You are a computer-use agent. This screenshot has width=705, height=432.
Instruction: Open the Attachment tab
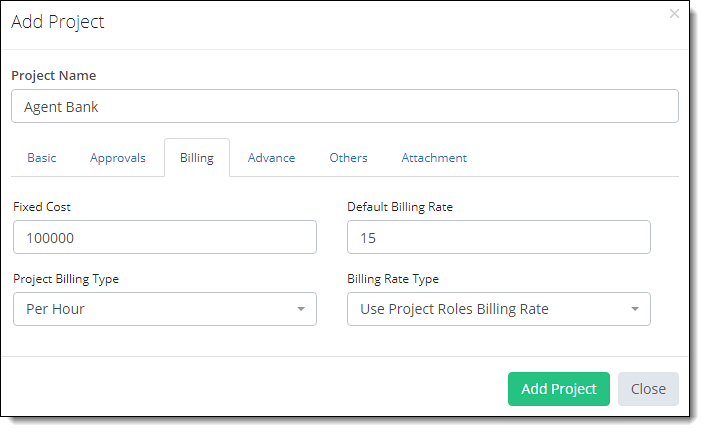pyautogui.click(x=434, y=158)
